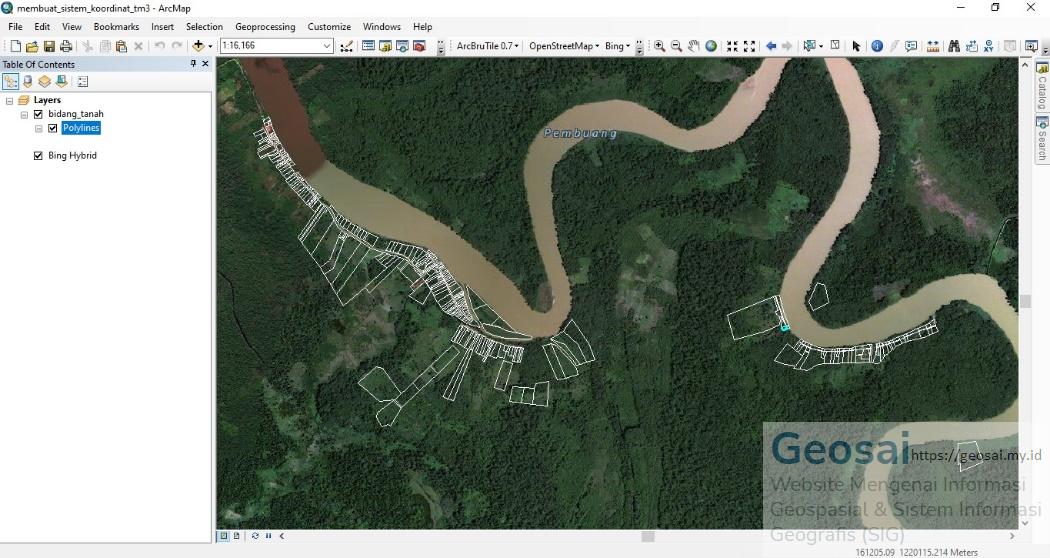Open the Editor toolbar icon
The image size is (1050, 558).
(x=346, y=46)
